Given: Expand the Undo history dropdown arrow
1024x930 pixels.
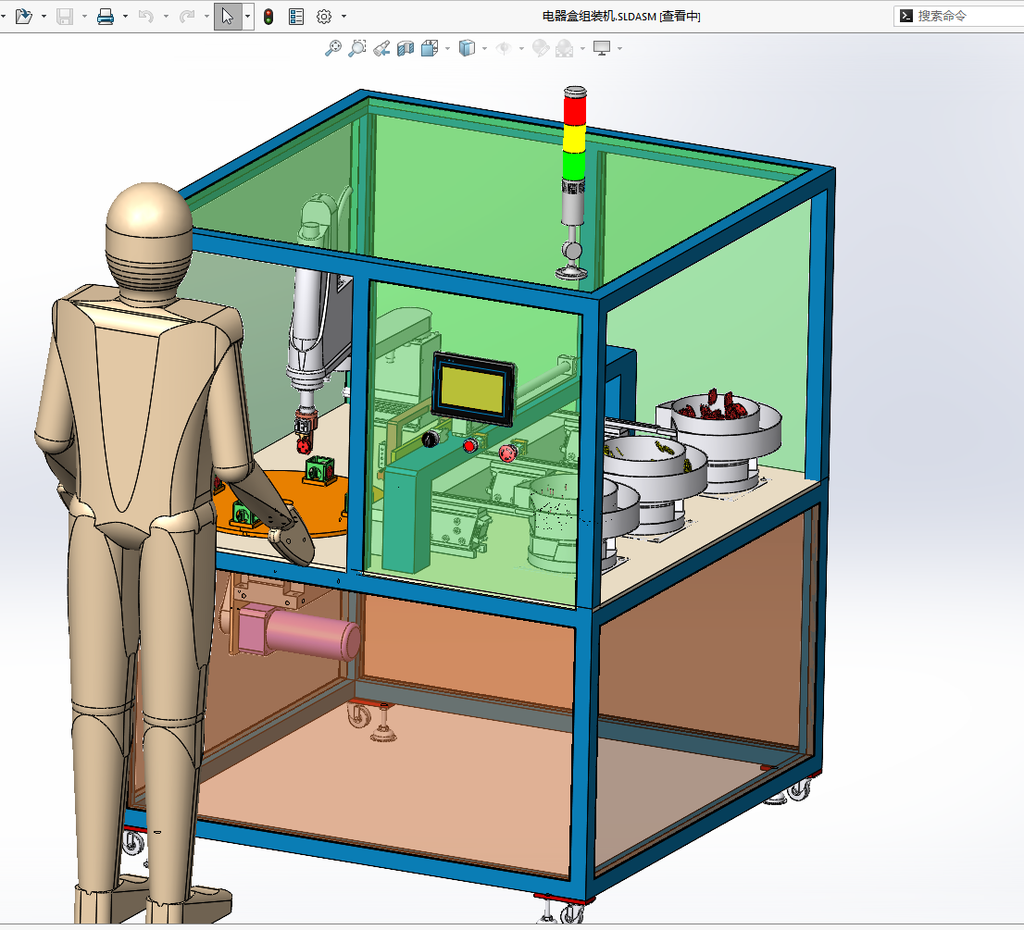Looking at the screenshot, I should (166, 16).
